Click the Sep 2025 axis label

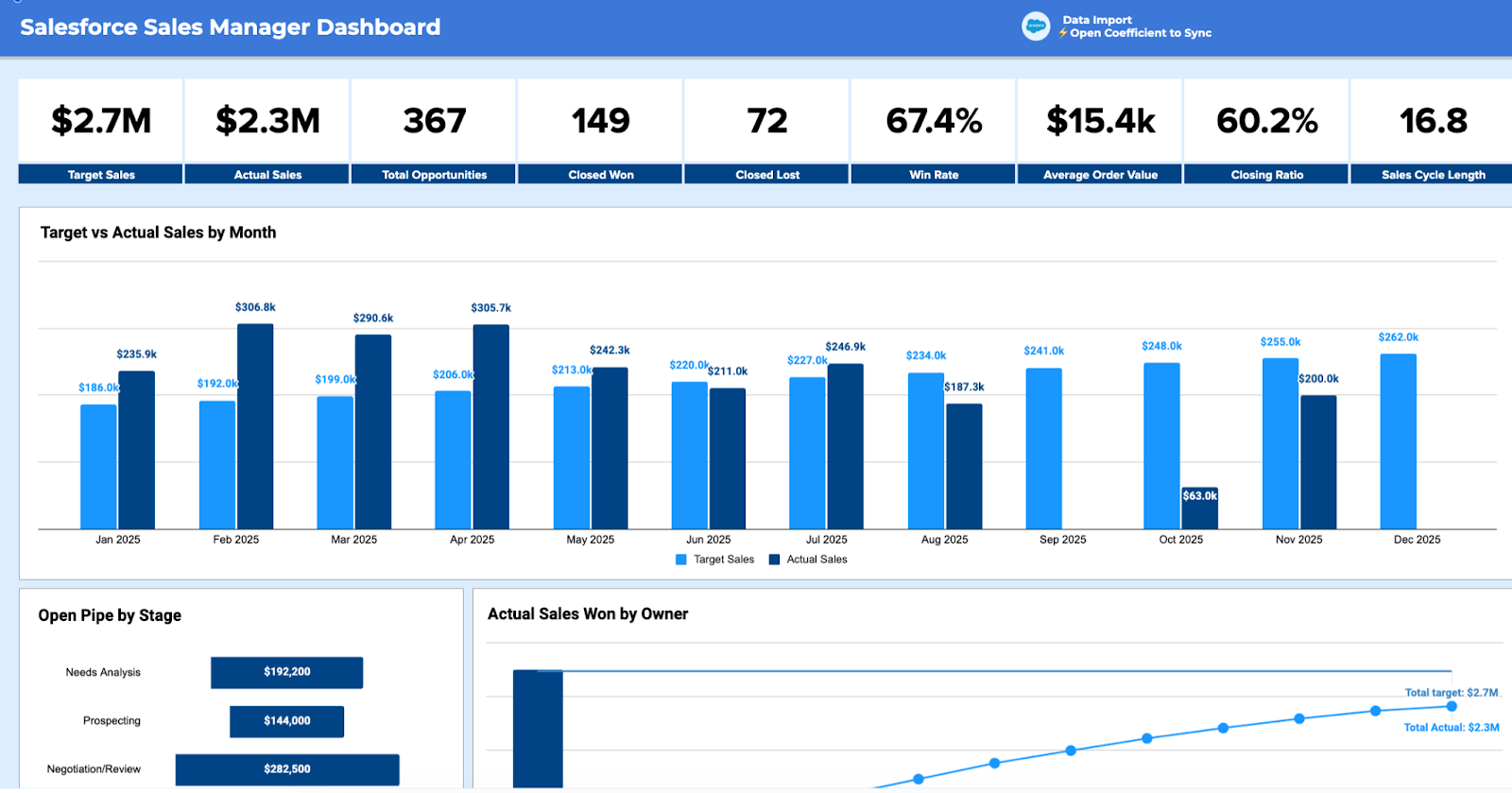pyautogui.click(x=1063, y=540)
